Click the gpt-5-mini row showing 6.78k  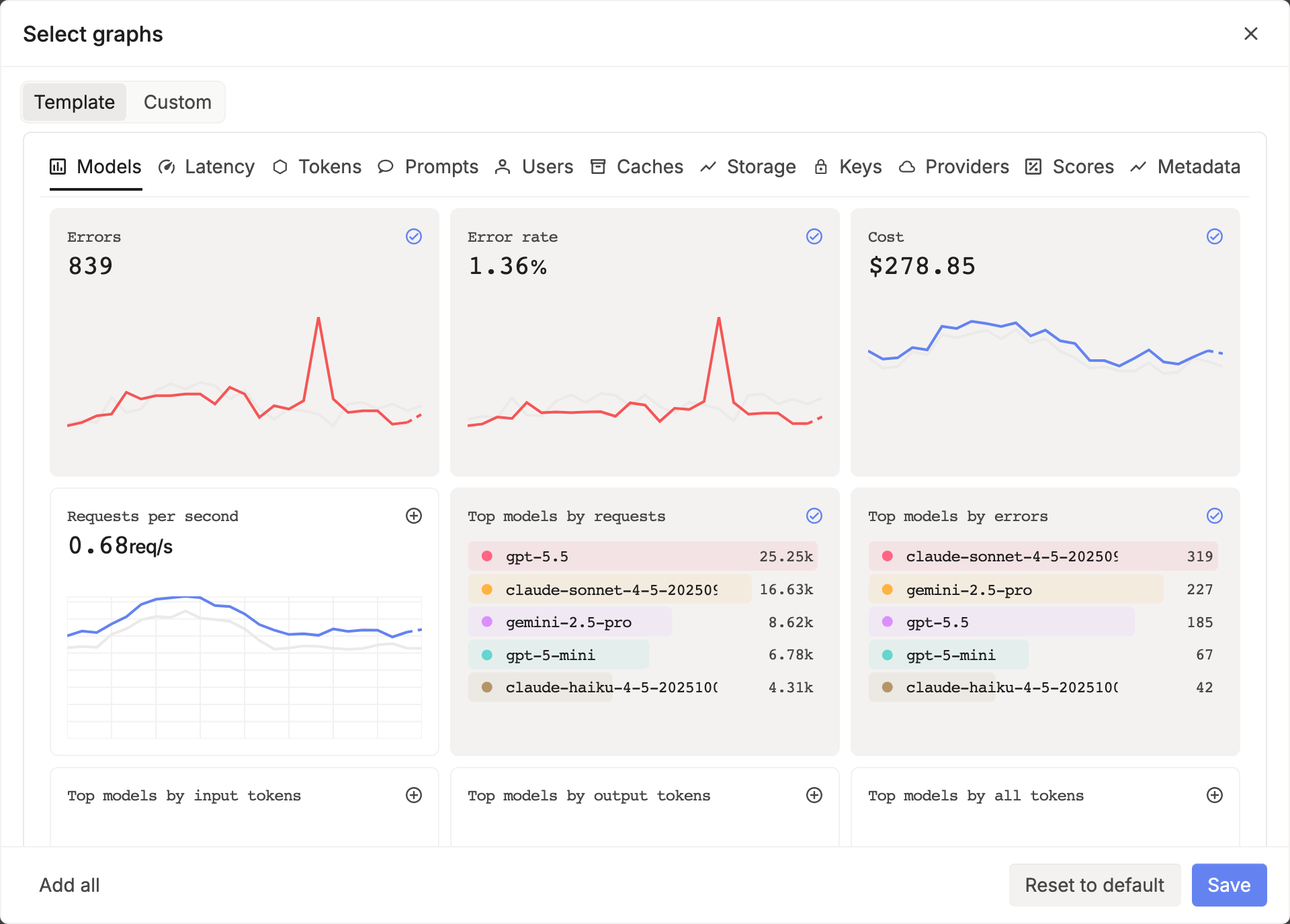coord(643,655)
